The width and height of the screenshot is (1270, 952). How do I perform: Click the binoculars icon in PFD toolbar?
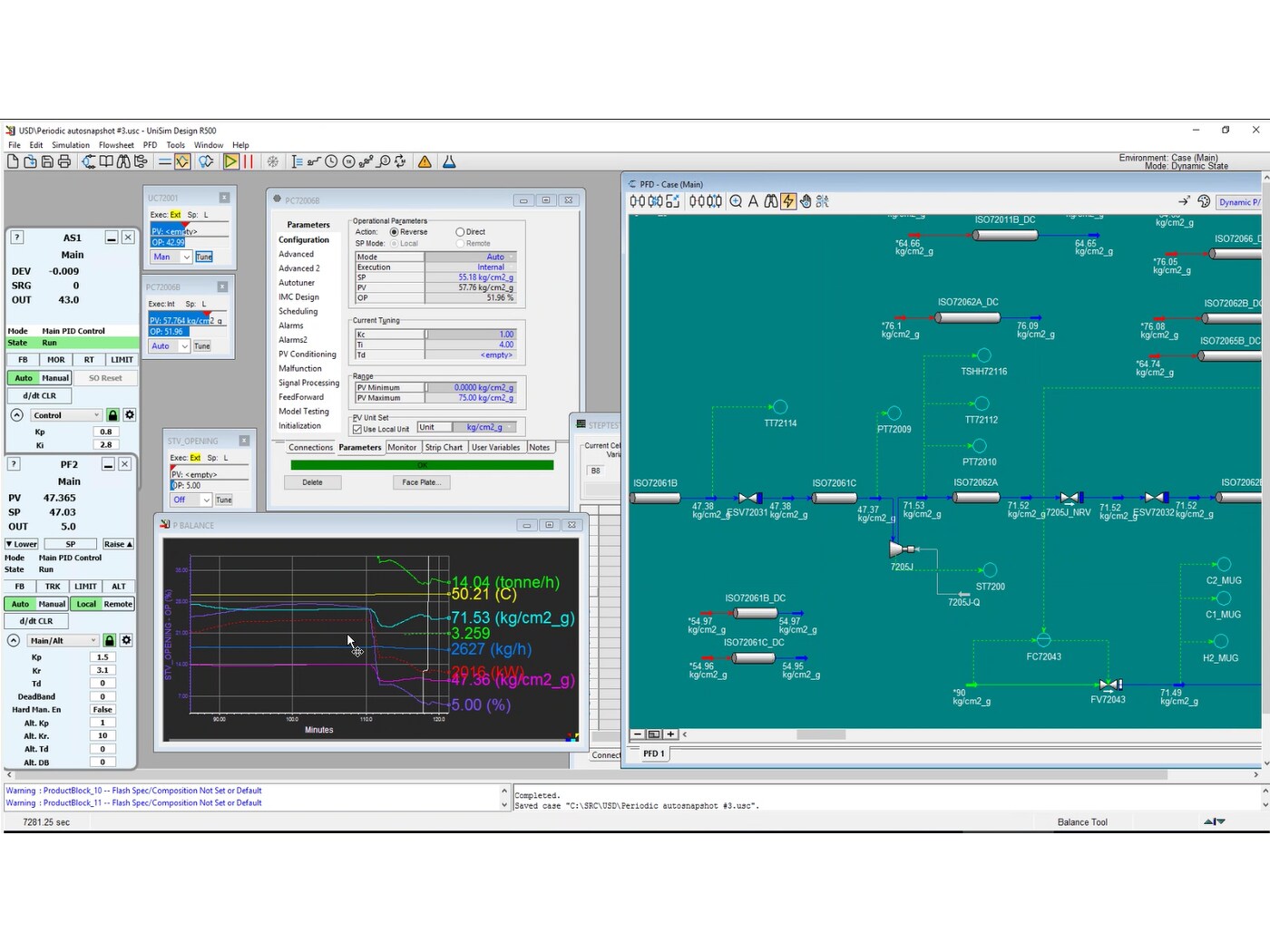(770, 201)
